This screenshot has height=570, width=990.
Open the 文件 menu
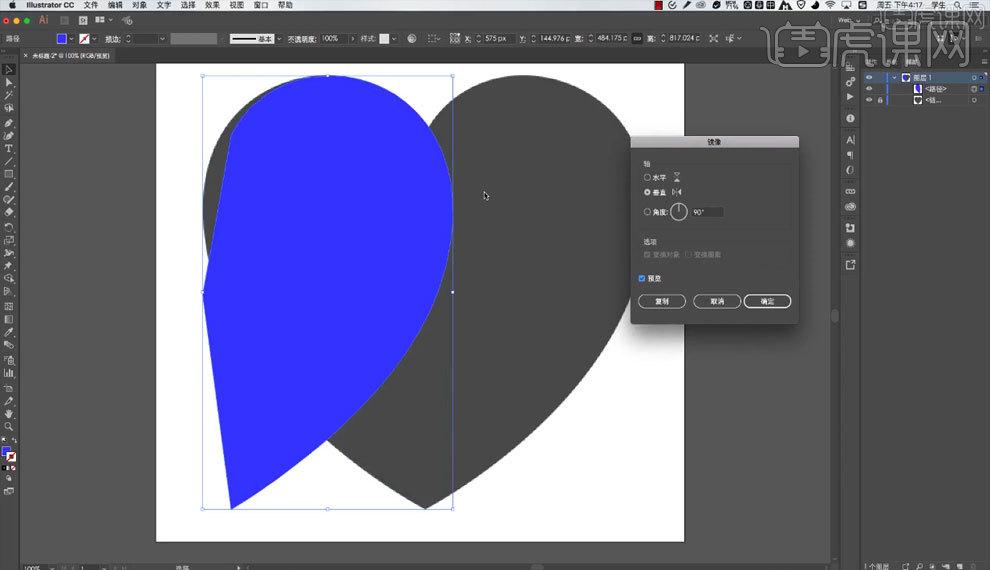tap(91, 5)
